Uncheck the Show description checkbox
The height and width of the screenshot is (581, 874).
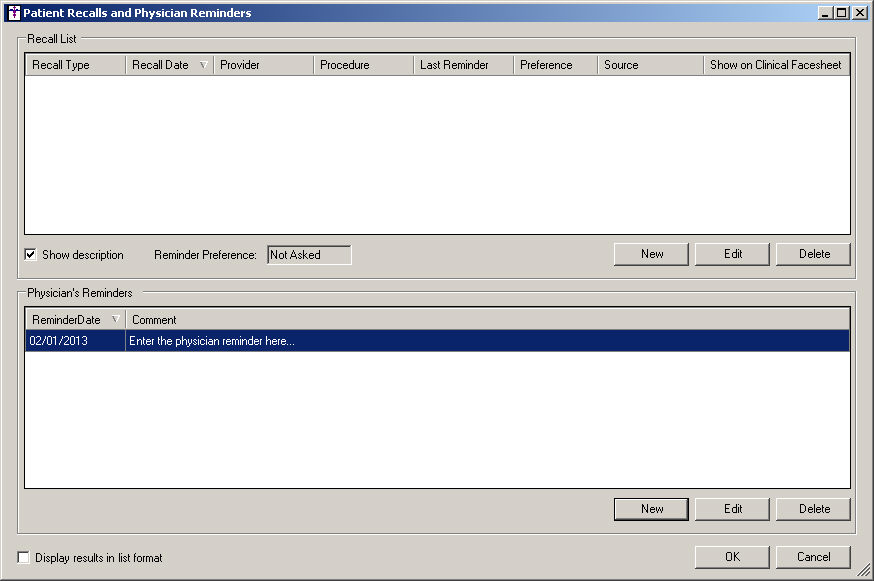(30, 255)
